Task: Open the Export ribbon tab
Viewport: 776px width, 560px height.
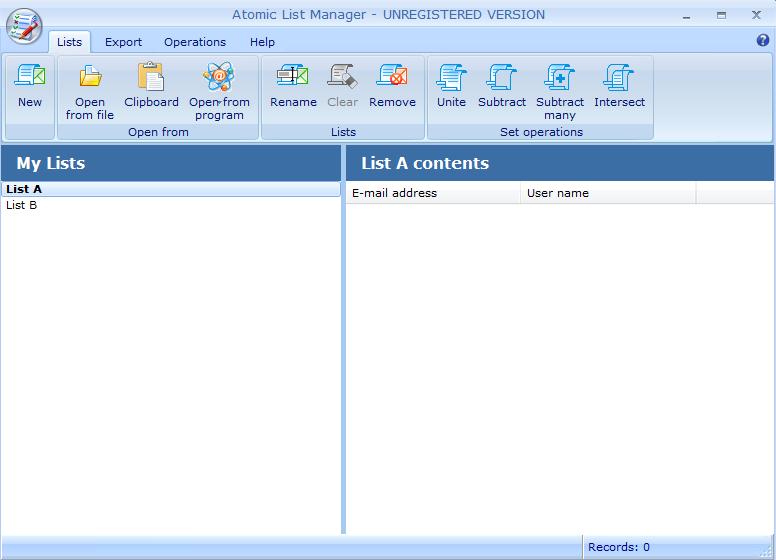Action: pyautogui.click(x=123, y=42)
